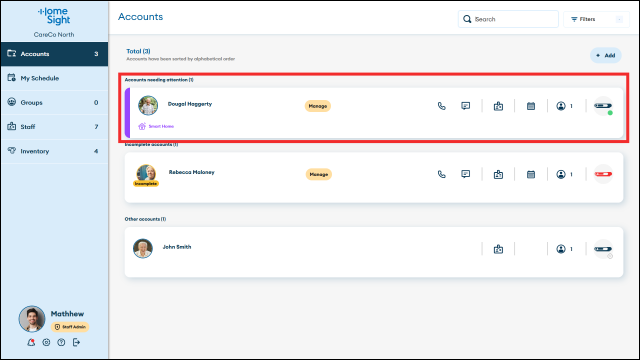Call Rebecca Maloney using phone icon

coord(442,174)
